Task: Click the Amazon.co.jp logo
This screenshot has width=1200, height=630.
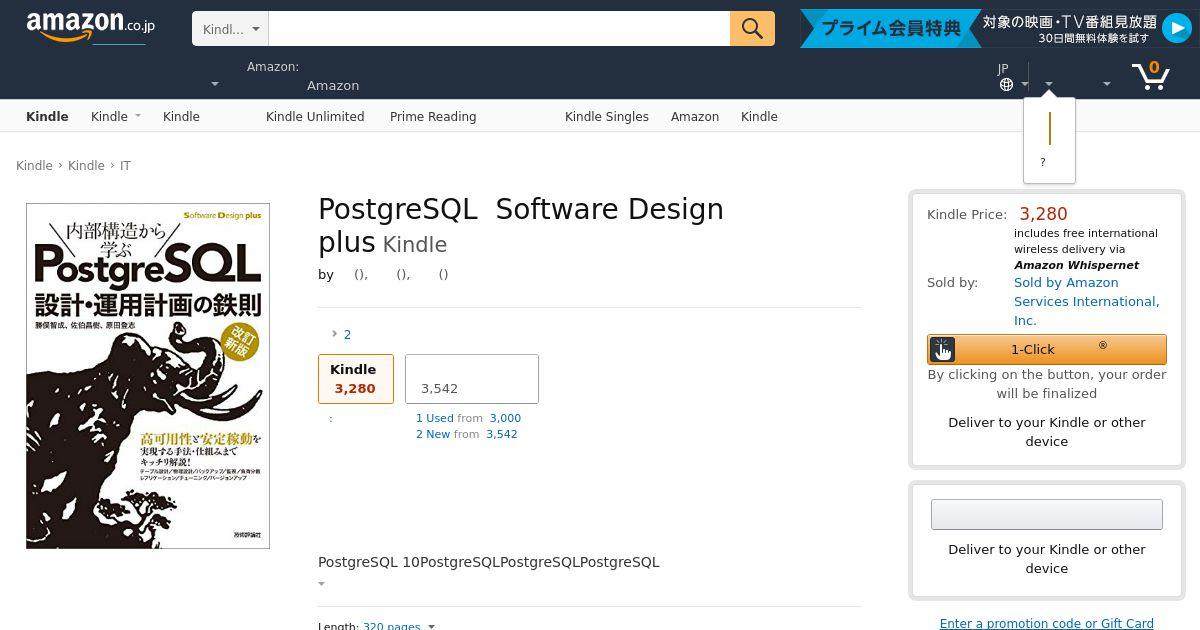Action: (90, 27)
